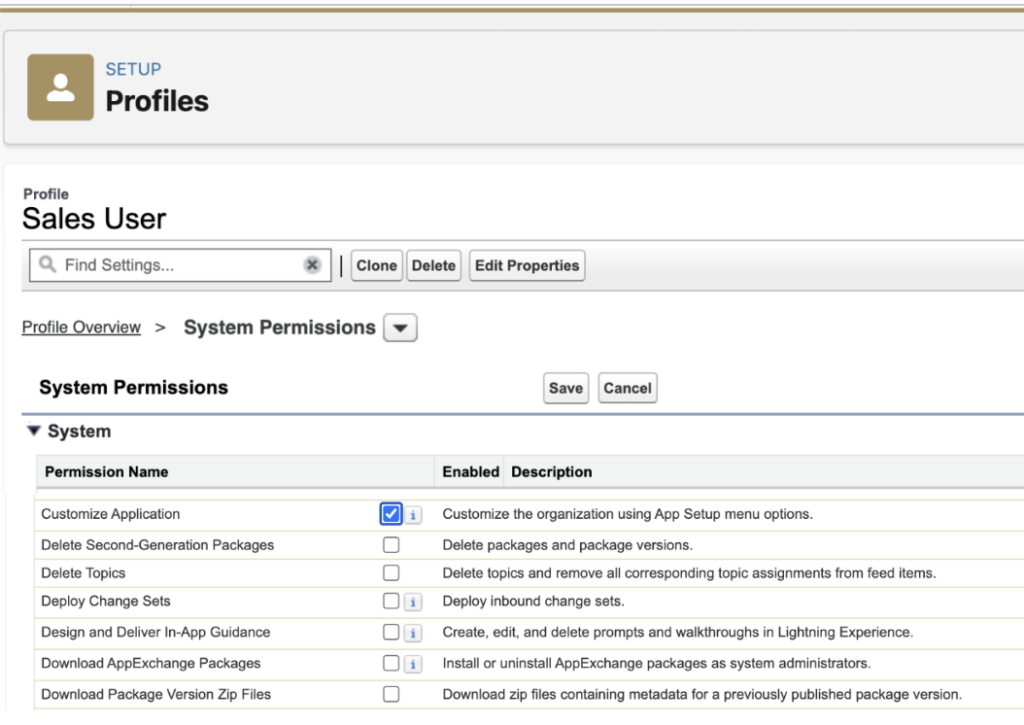1024x725 pixels.
Task: Open the System Permissions dropdown arrow
Action: (x=400, y=328)
